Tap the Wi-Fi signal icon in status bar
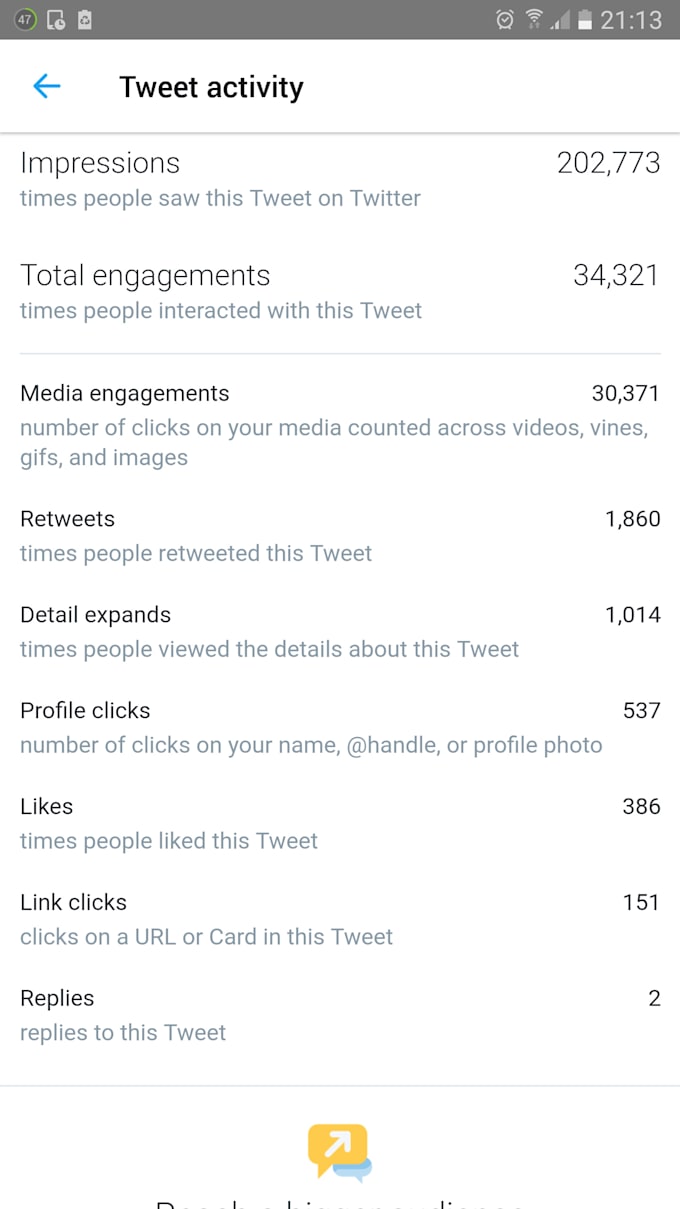Screen dimensions: 680x1209 click(534, 20)
